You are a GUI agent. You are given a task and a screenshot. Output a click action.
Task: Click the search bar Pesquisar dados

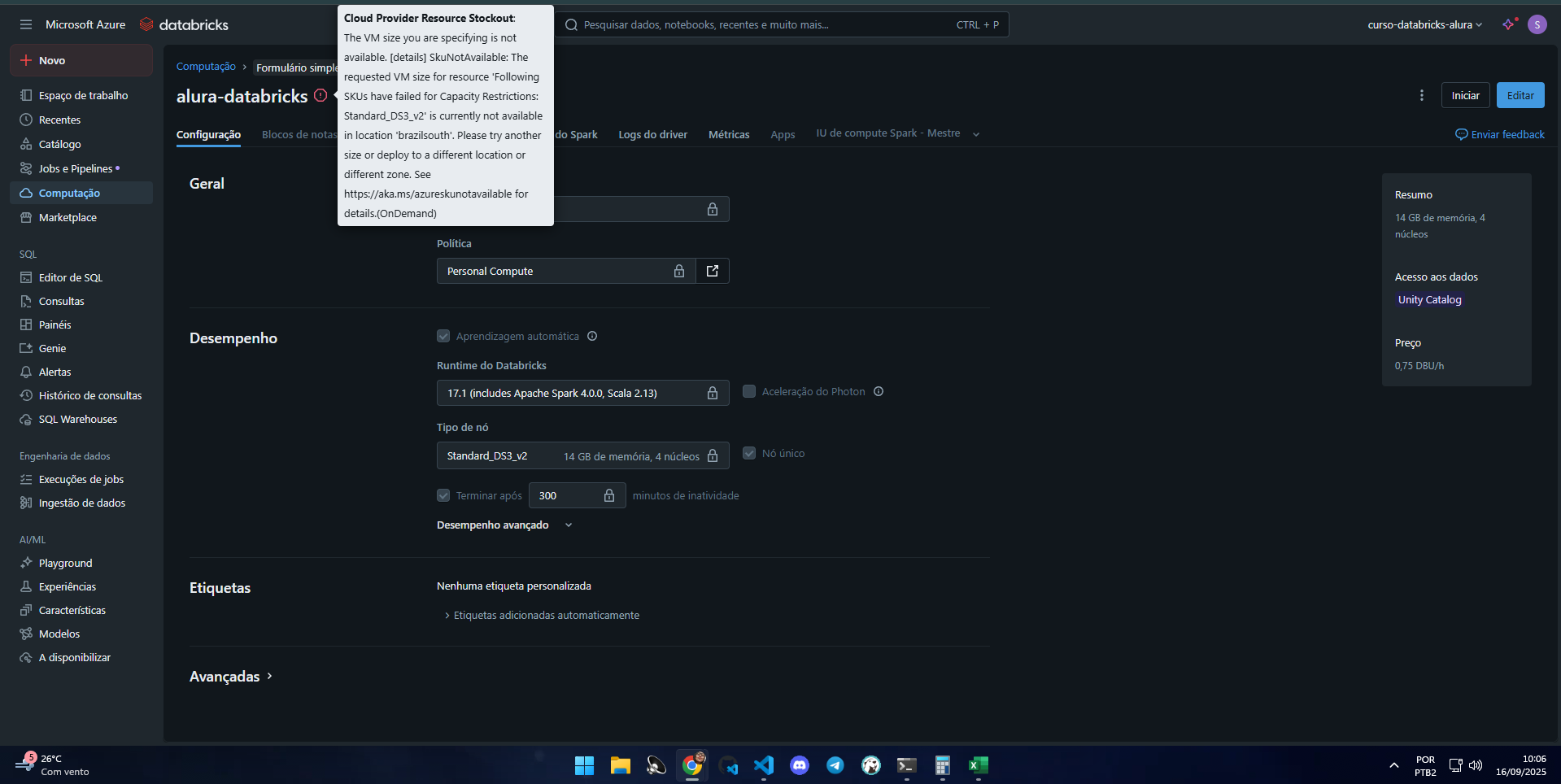(783, 24)
